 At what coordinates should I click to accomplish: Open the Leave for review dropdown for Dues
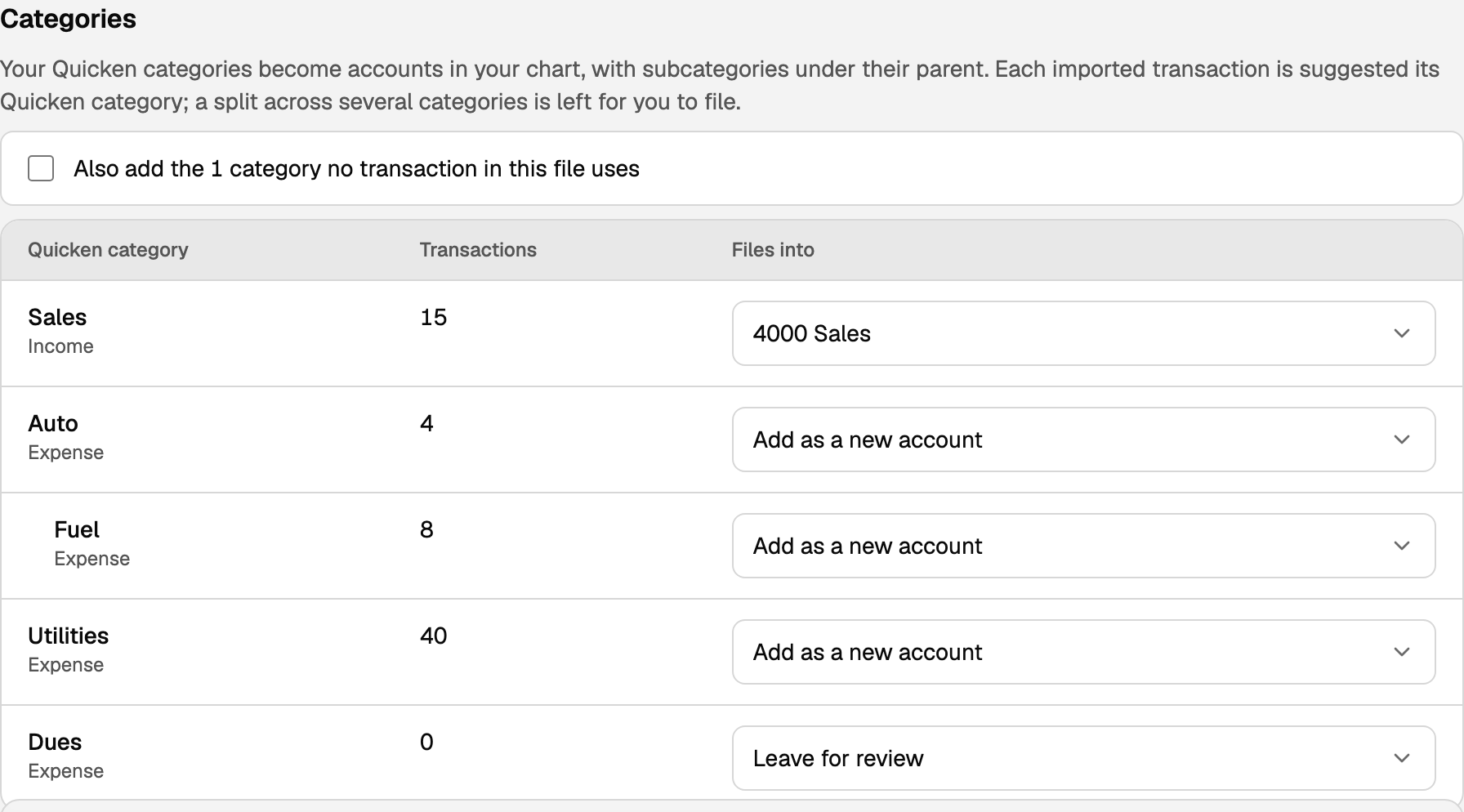(1083, 758)
